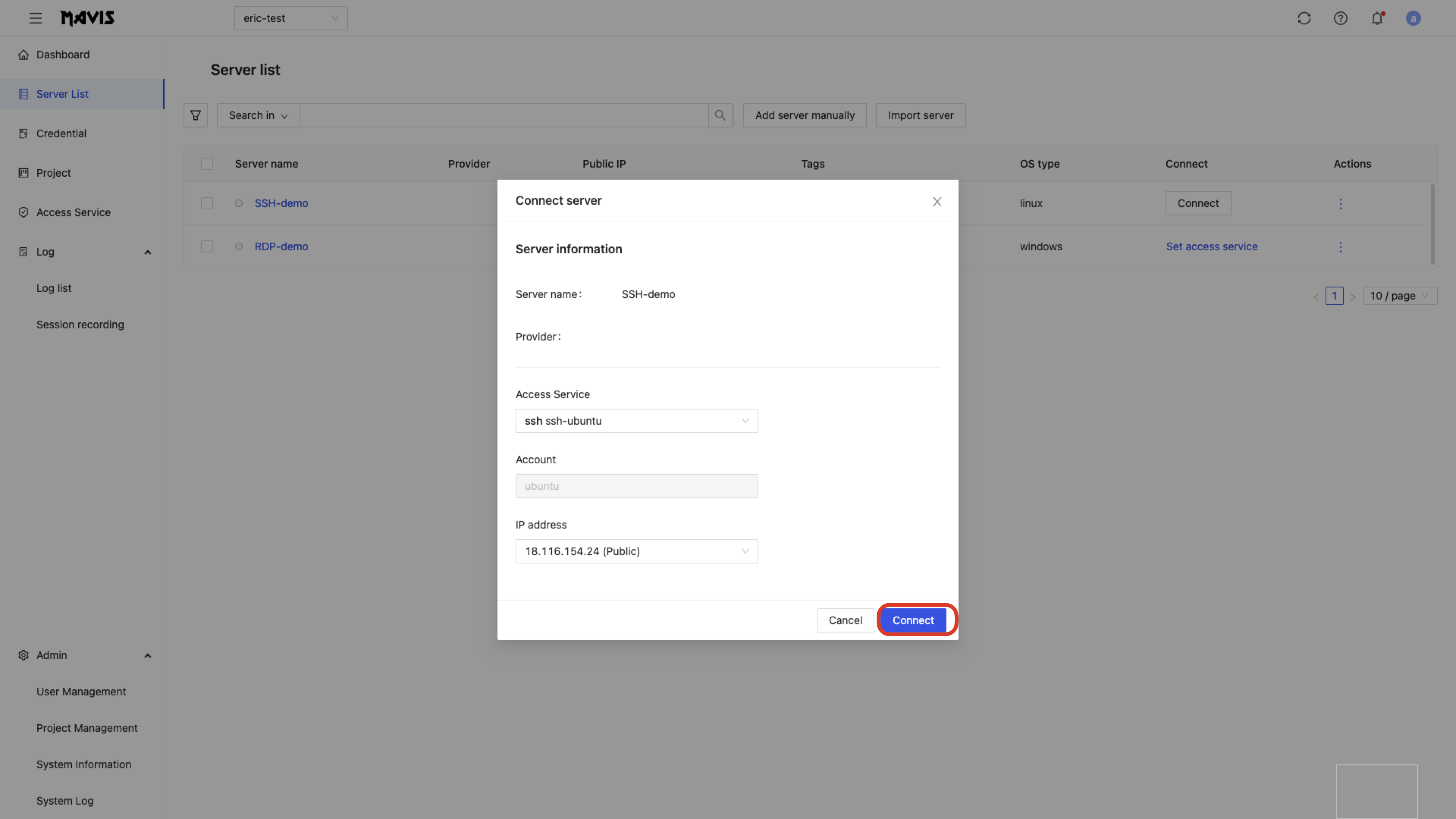This screenshot has width=1456, height=819.
Task: Open the help question mark icon
Action: coord(1341,18)
